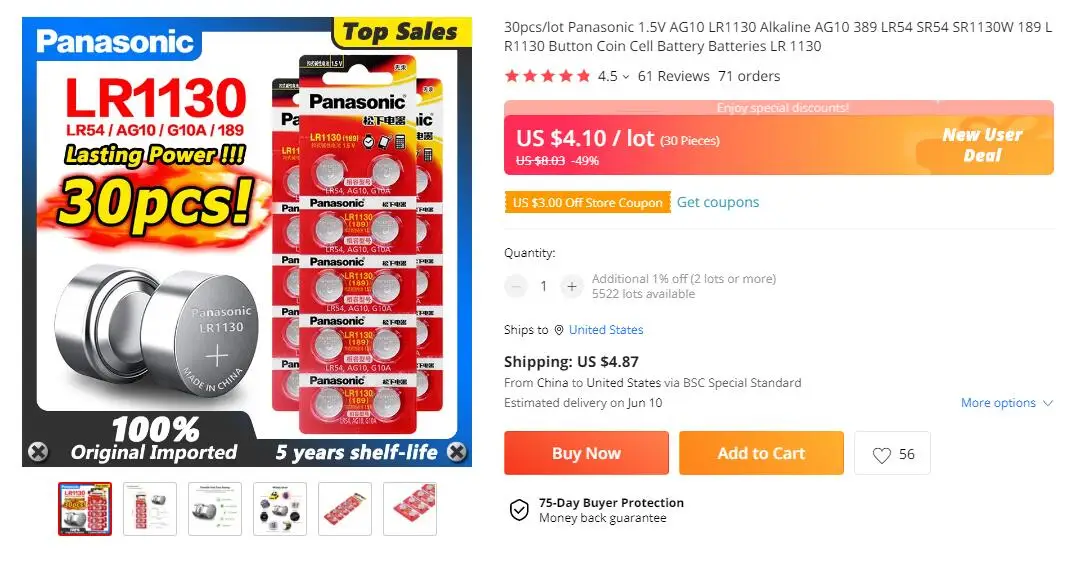Click the heart wishlist icon

coord(881,455)
